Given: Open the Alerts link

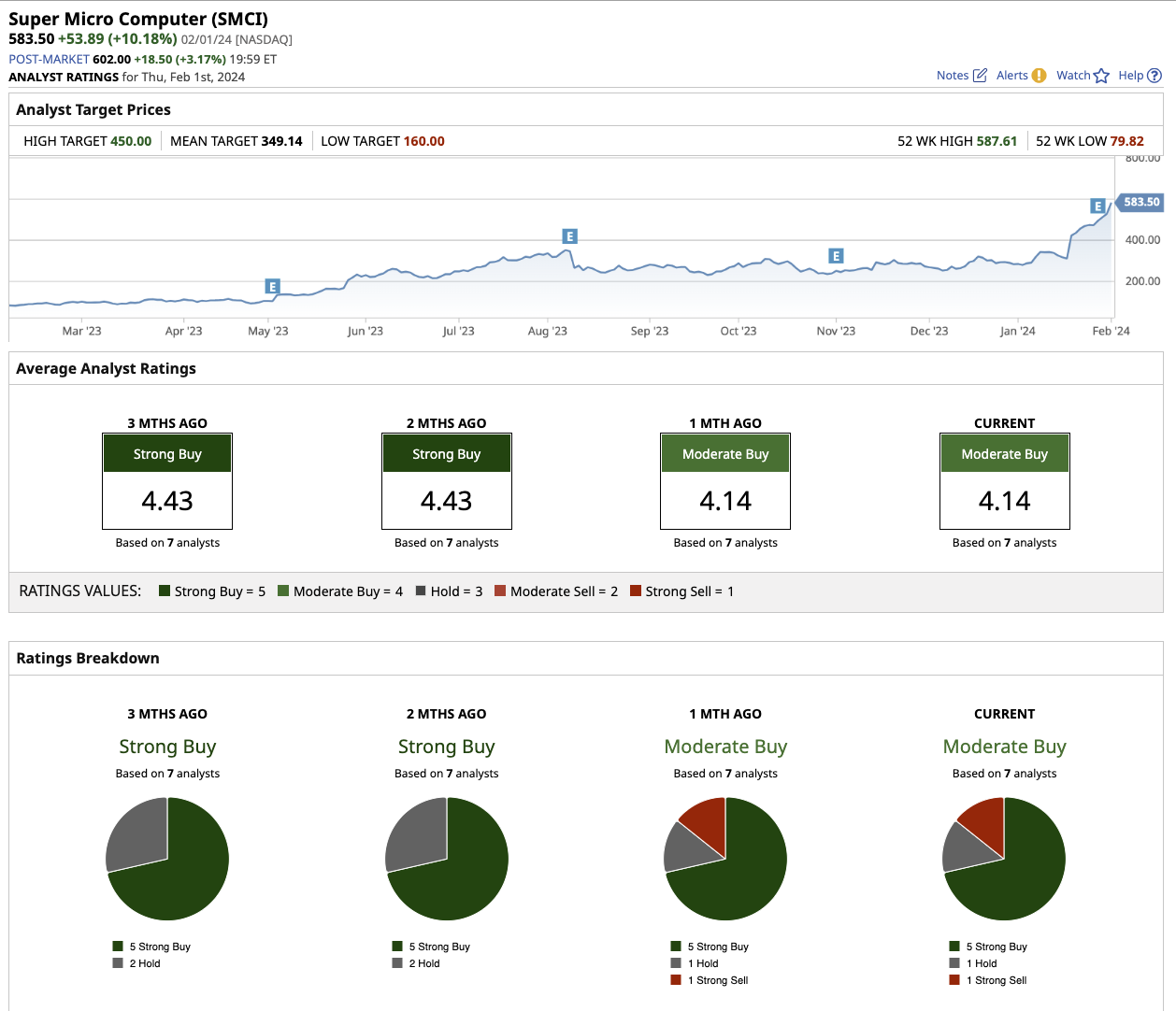Looking at the screenshot, I should [1011, 76].
